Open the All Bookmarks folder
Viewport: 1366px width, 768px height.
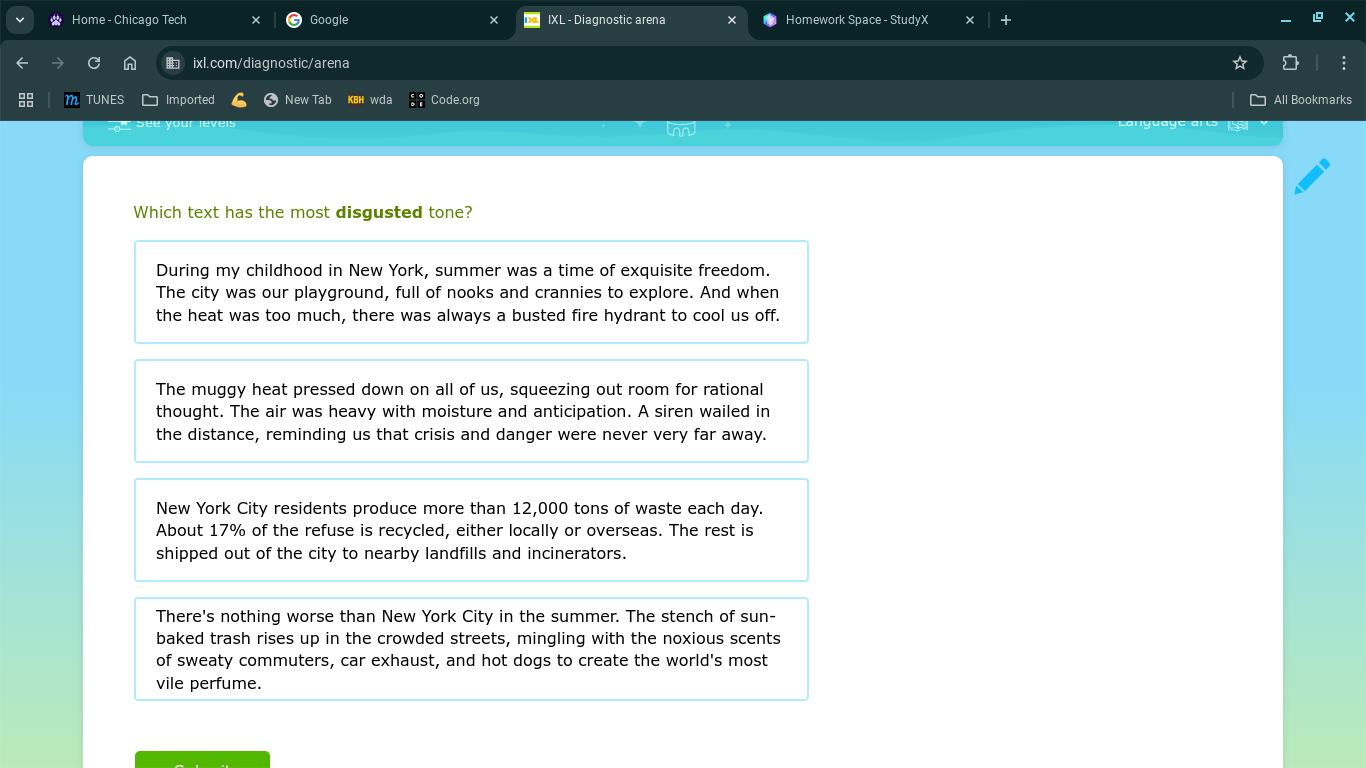pyautogui.click(x=1301, y=100)
